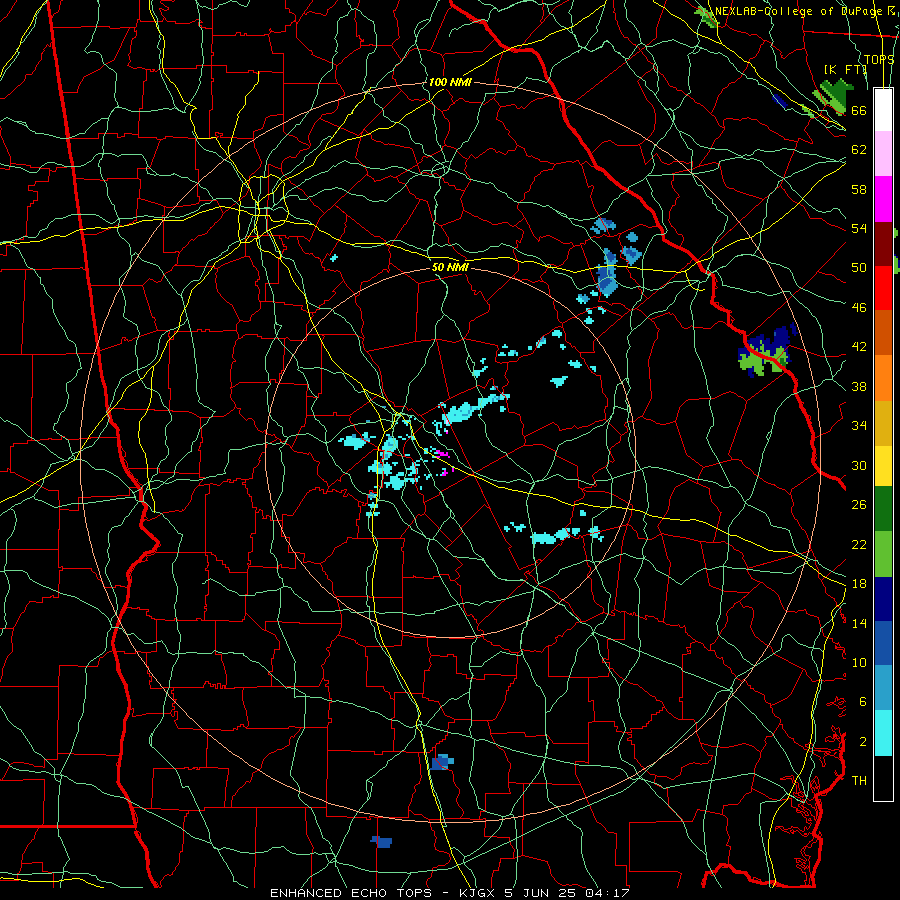Image resolution: width=900 pixels, height=900 pixels.
Task: Click the '42' legend value
Action: point(859,347)
